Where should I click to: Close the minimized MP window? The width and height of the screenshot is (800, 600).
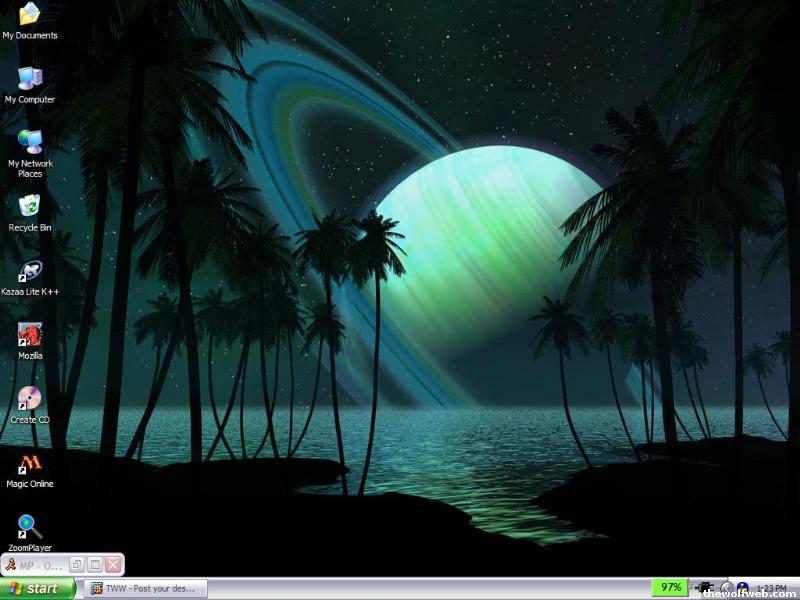click(113, 565)
